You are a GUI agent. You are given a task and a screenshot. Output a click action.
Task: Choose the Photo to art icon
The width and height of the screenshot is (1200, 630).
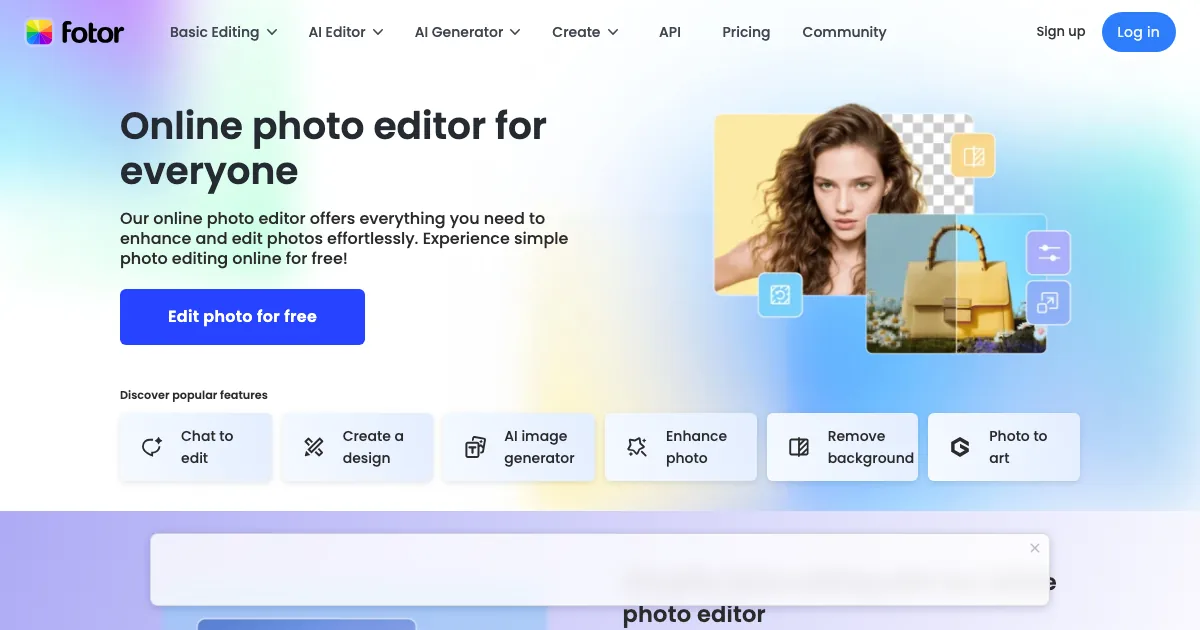pos(960,447)
